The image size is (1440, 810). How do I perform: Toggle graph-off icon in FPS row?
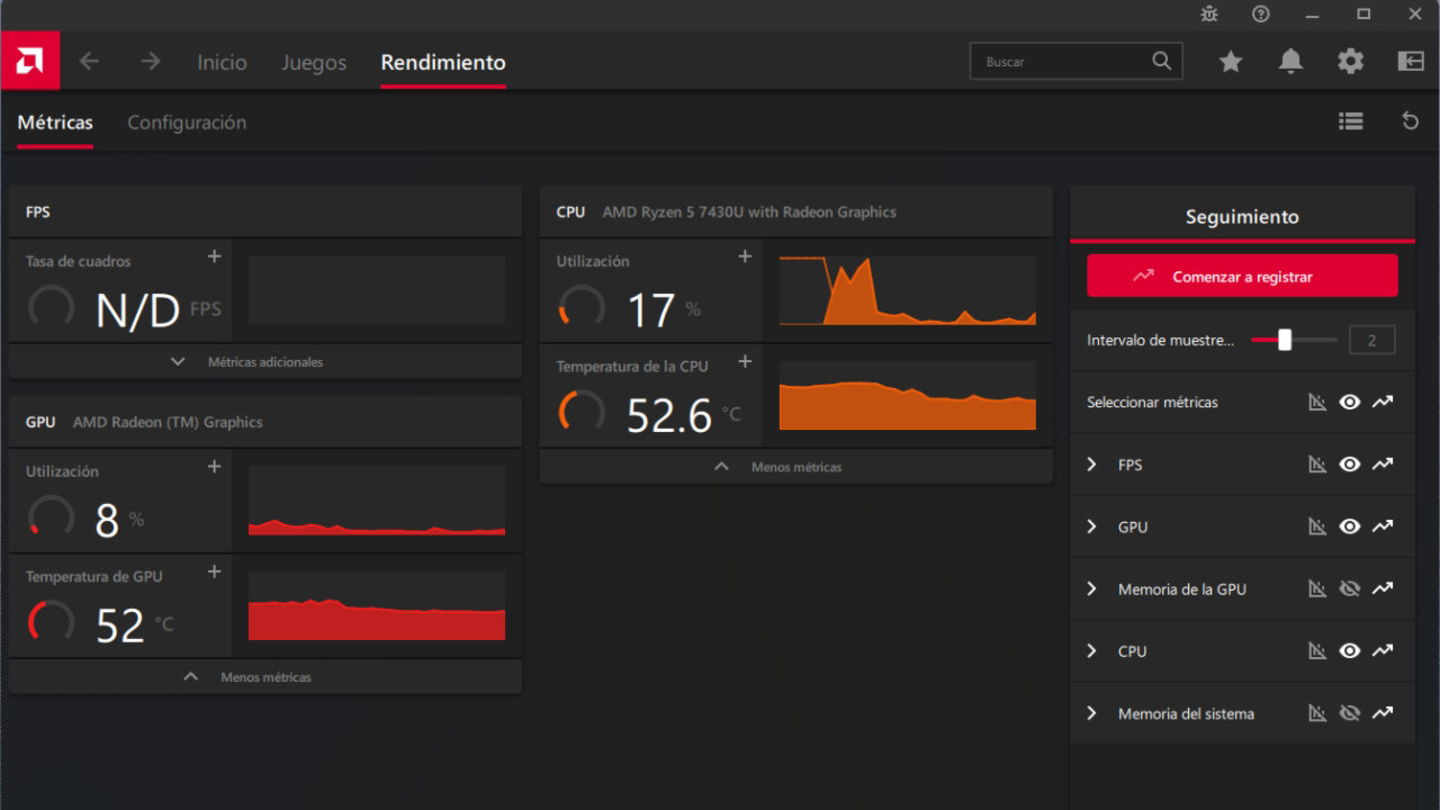point(1317,464)
